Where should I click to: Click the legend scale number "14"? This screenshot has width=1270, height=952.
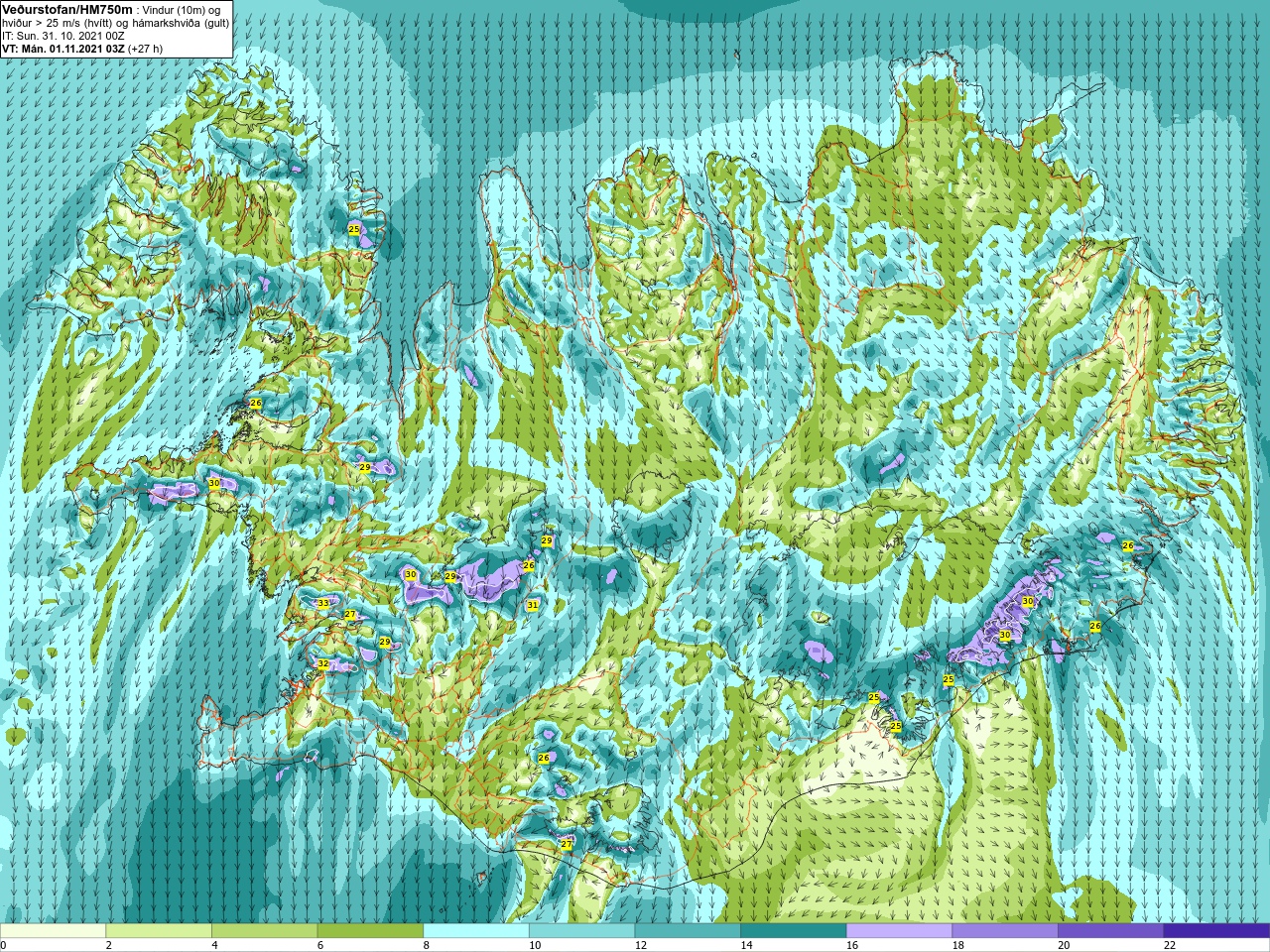click(747, 945)
